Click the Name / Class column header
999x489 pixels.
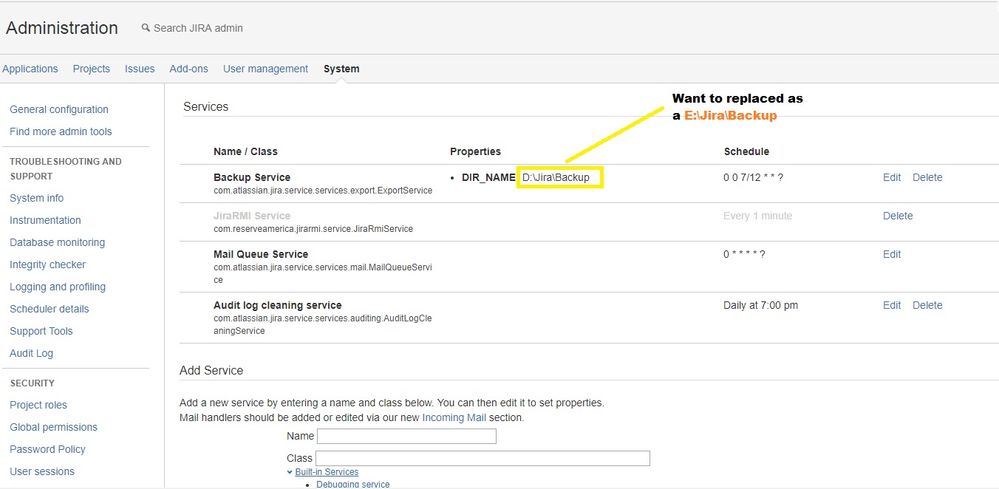point(245,152)
